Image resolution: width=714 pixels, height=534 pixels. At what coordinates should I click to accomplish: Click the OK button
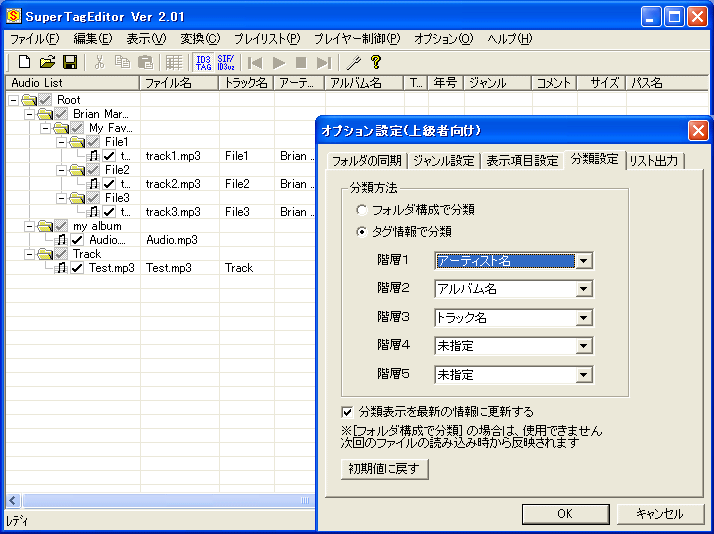[x=565, y=514]
